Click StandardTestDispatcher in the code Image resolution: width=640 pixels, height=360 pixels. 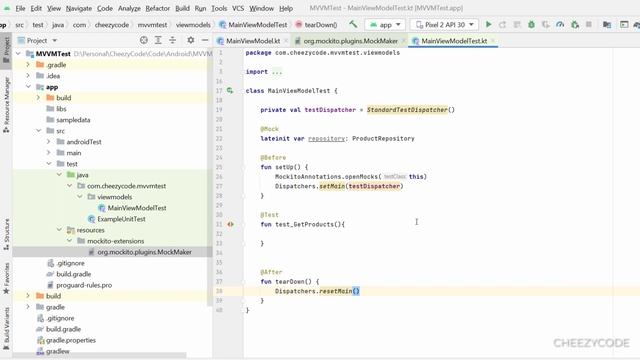(x=407, y=110)
